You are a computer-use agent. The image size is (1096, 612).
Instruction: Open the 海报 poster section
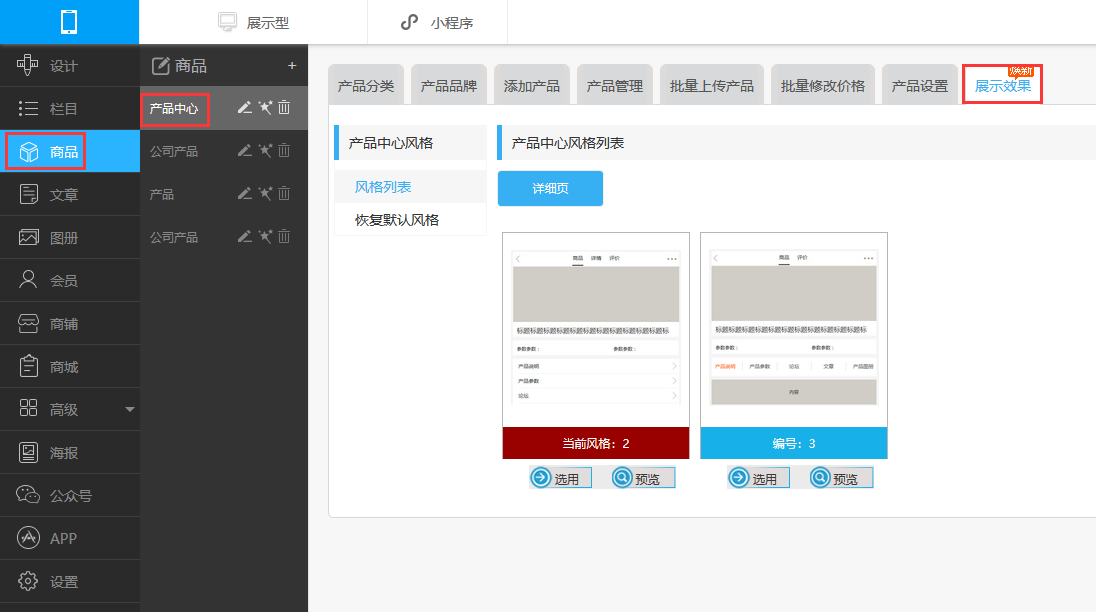[70, 453]
